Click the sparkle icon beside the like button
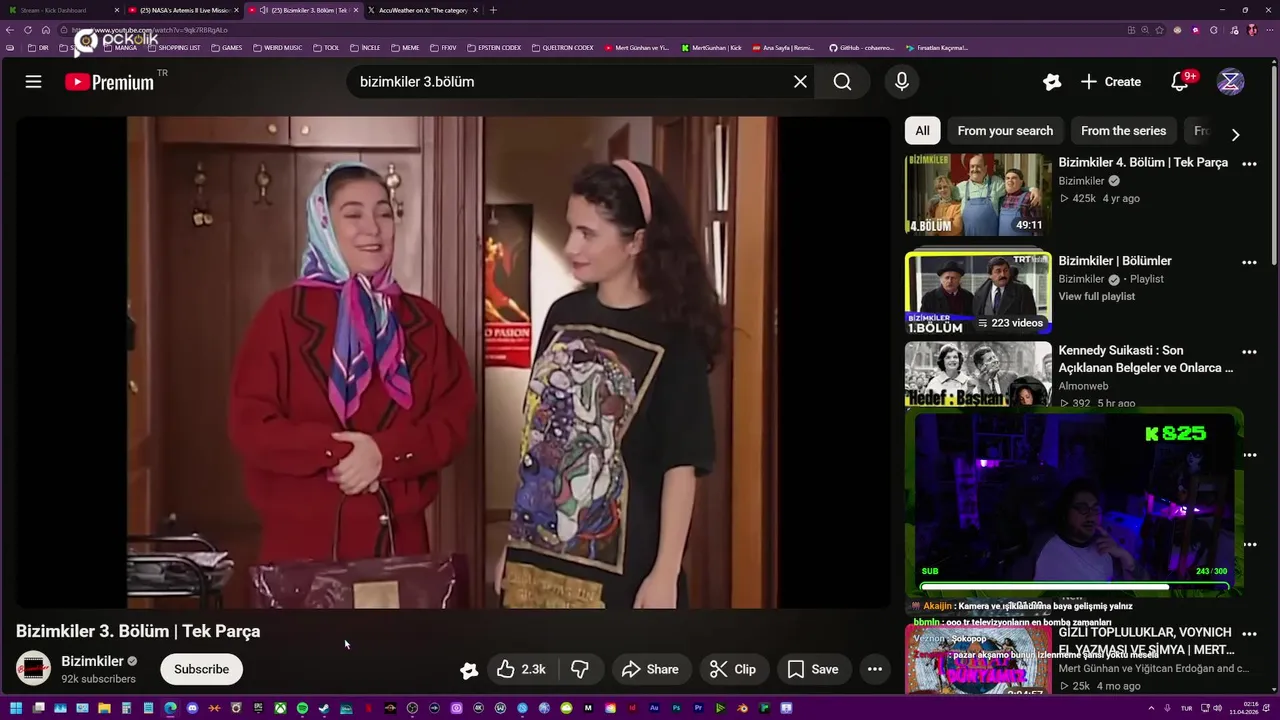Screen dimensions: 1280x720 click(468, 670)
